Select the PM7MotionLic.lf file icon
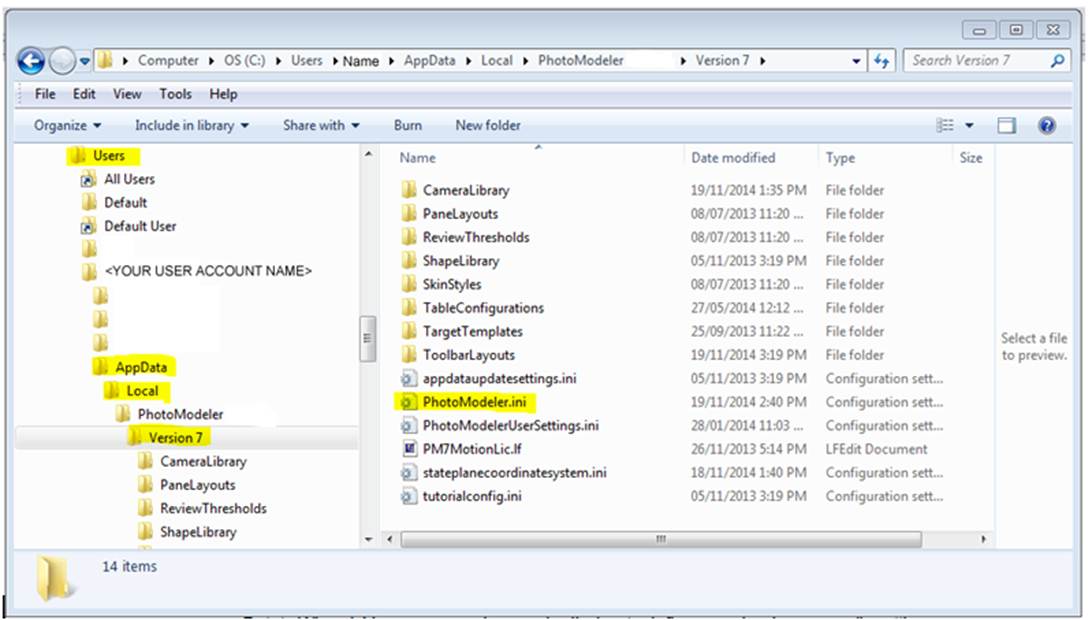This screenshot has width=1092, height=620. click(x=408, y=449)
